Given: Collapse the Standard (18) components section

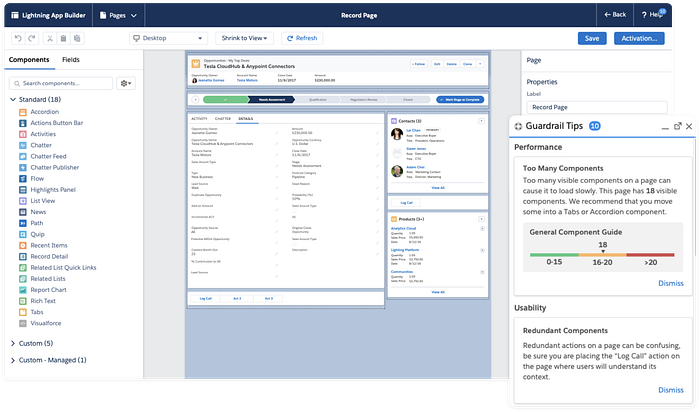Looking at the screenshot, I should pyautogui.click(x=12, y=100).
